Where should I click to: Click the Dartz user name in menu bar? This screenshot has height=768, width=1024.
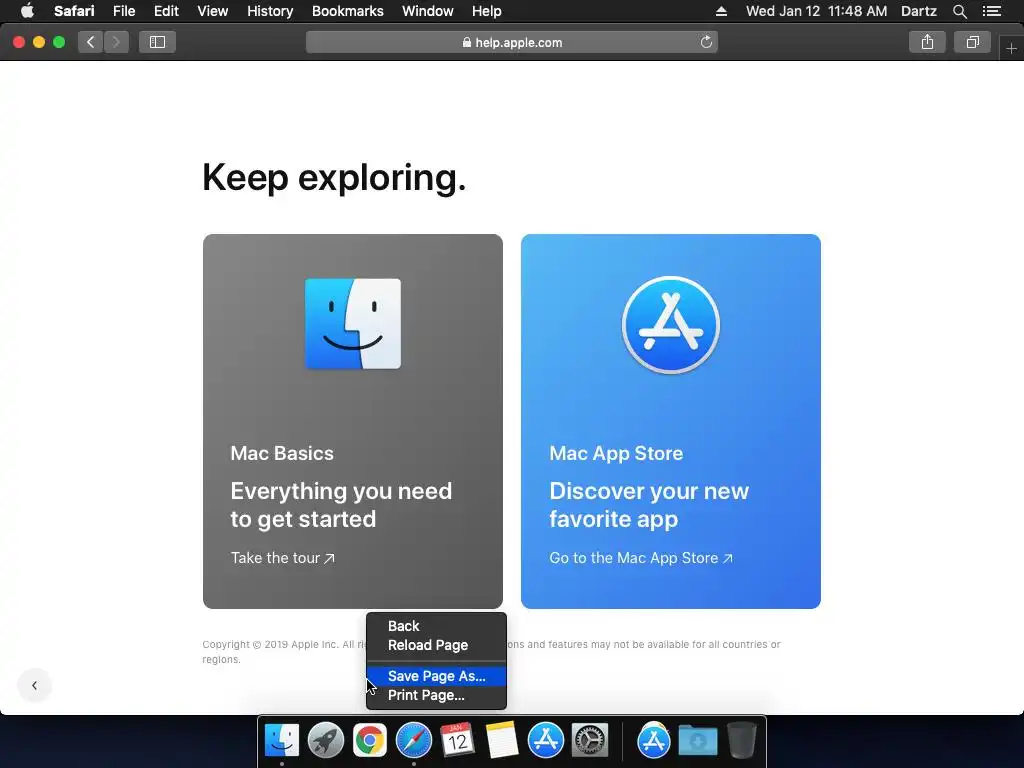click(918, 11)
